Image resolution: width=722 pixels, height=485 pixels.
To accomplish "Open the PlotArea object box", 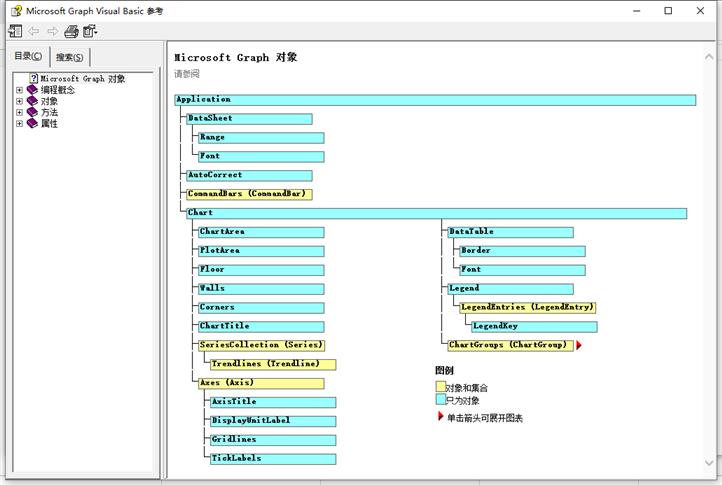I will [261, 251].
